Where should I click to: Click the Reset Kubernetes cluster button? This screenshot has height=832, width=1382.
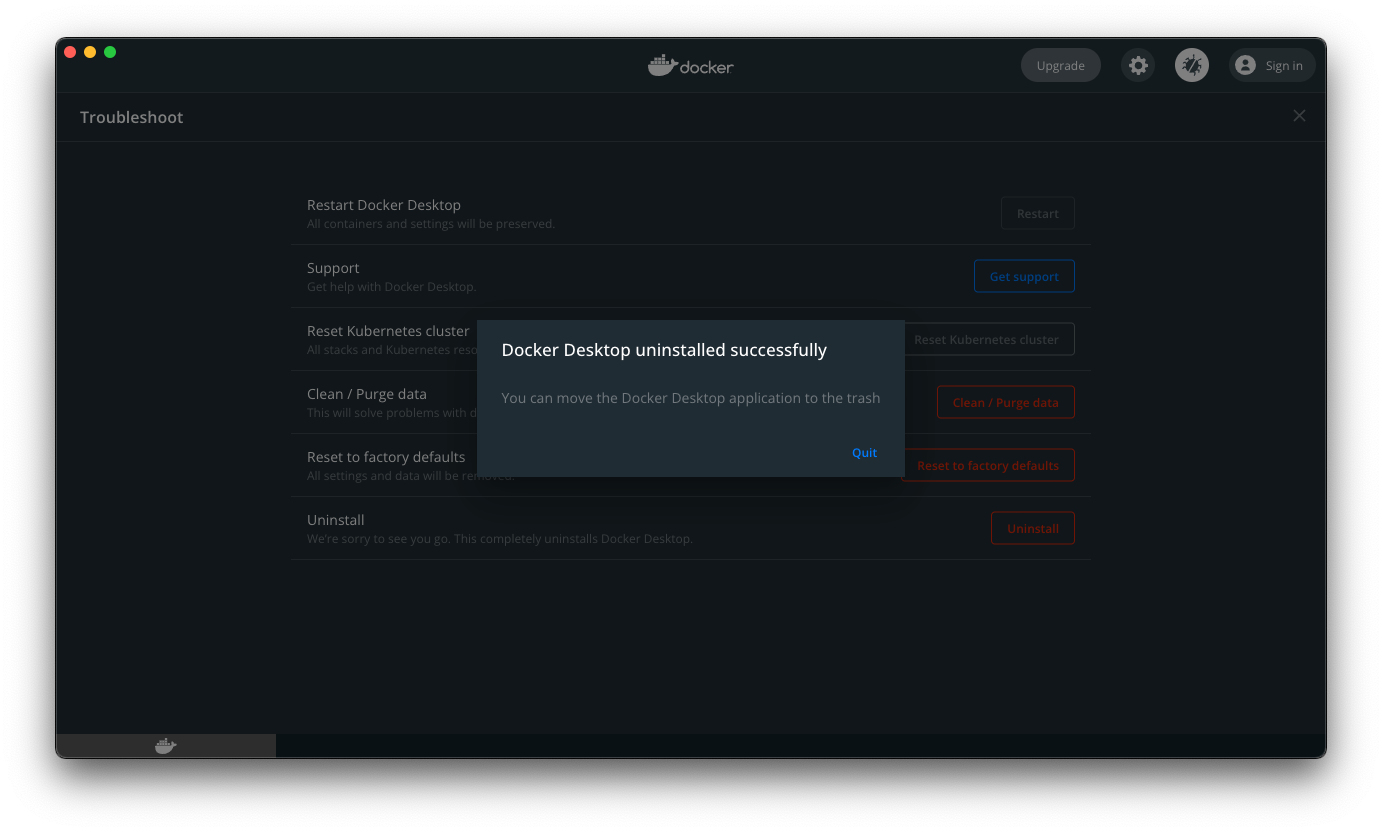tap(989, 339)
